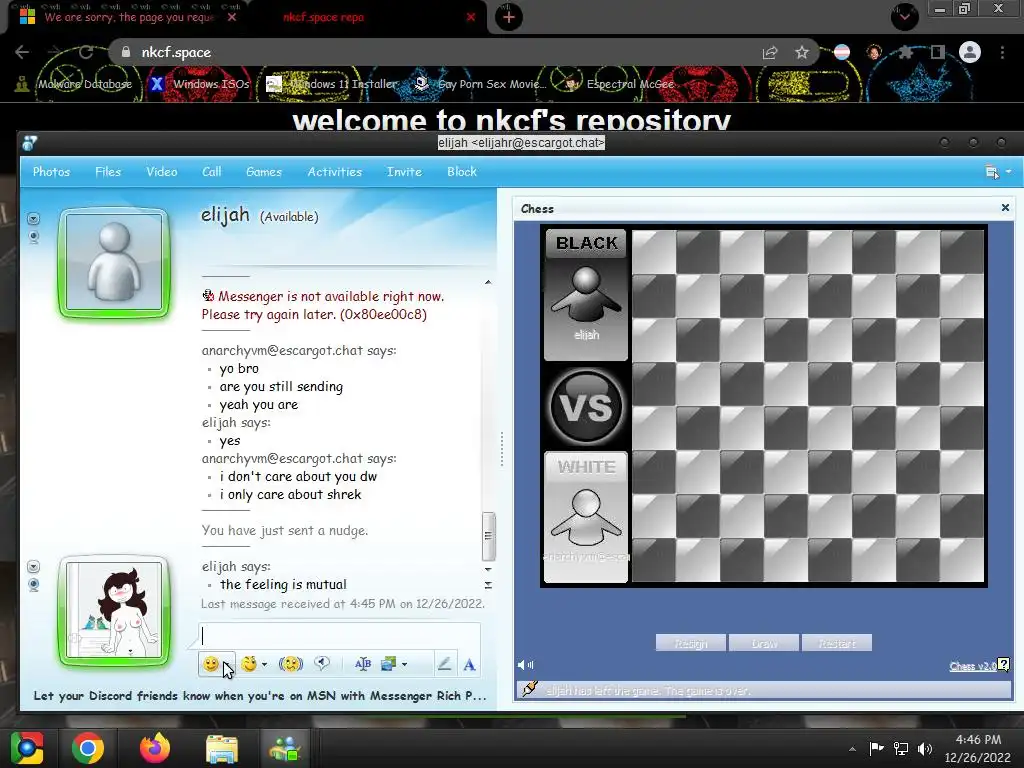Viewport: 1024px width, 768px height.
Task: Click the Draw button in Chess
Action: point(764,643)
